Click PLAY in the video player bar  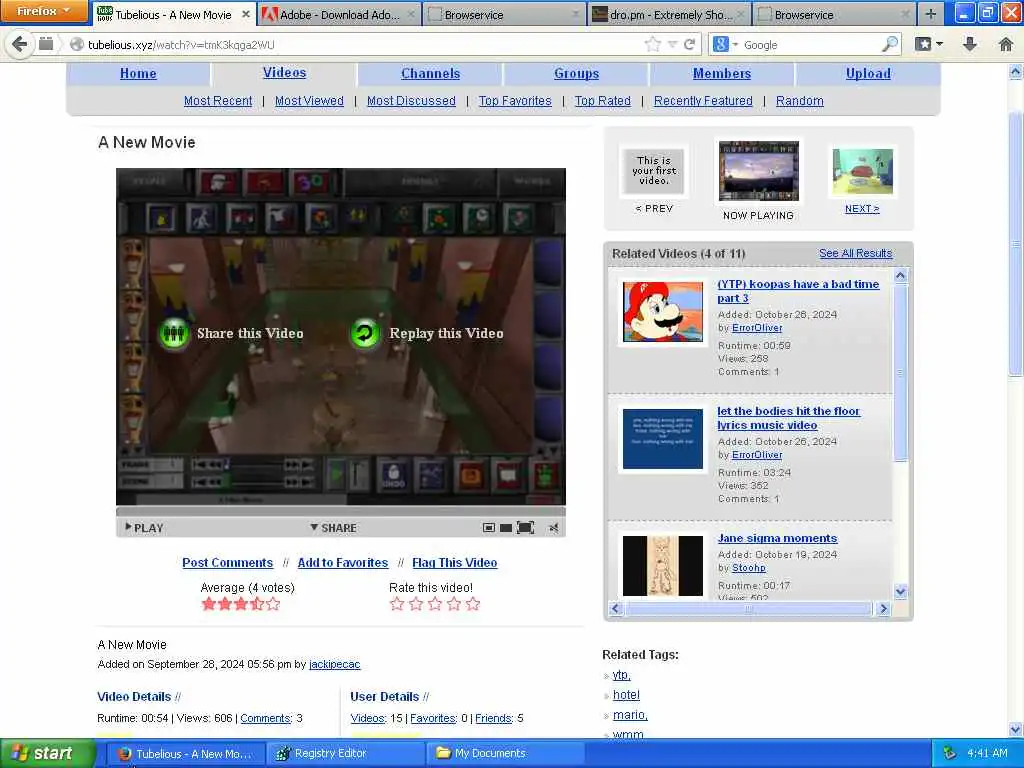(144, 528)
